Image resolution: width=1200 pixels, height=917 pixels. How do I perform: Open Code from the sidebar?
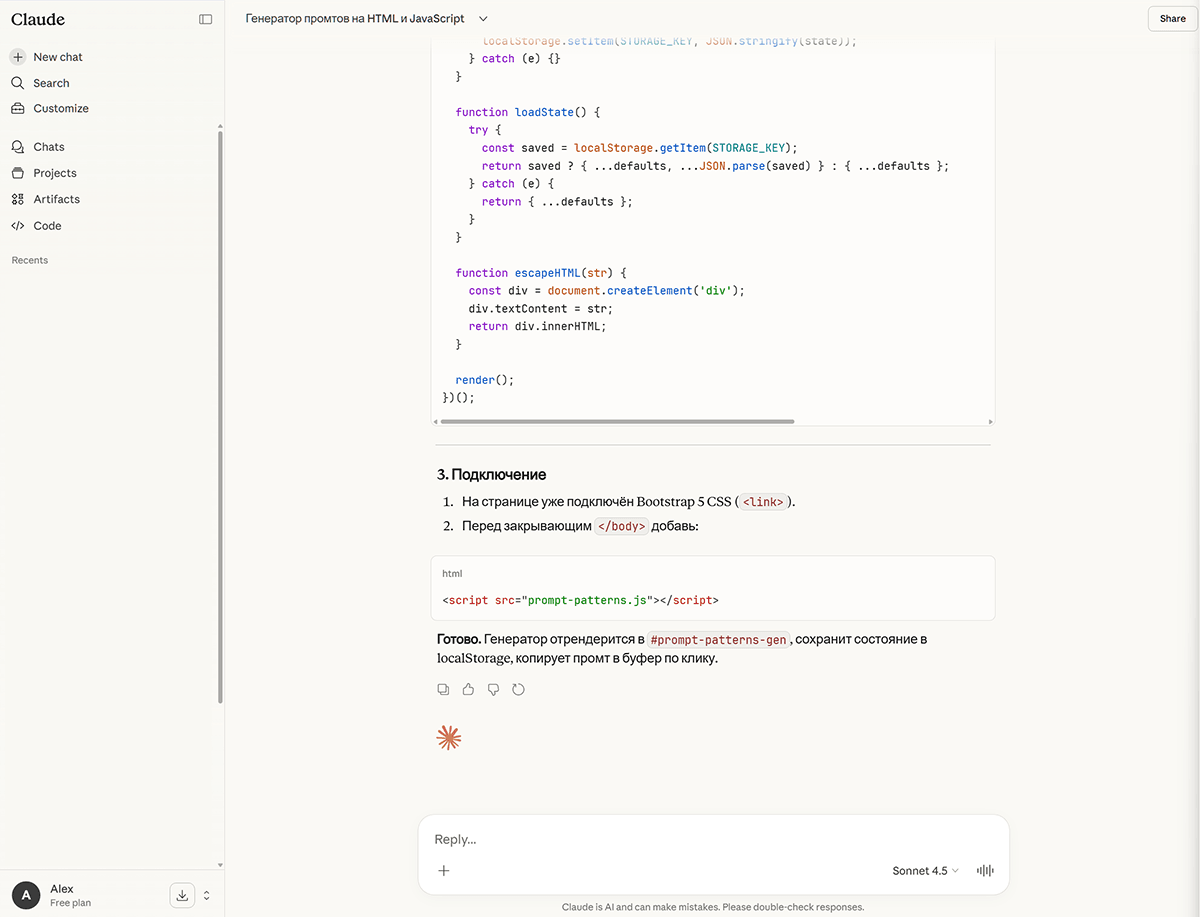click(x=47, y=226)
